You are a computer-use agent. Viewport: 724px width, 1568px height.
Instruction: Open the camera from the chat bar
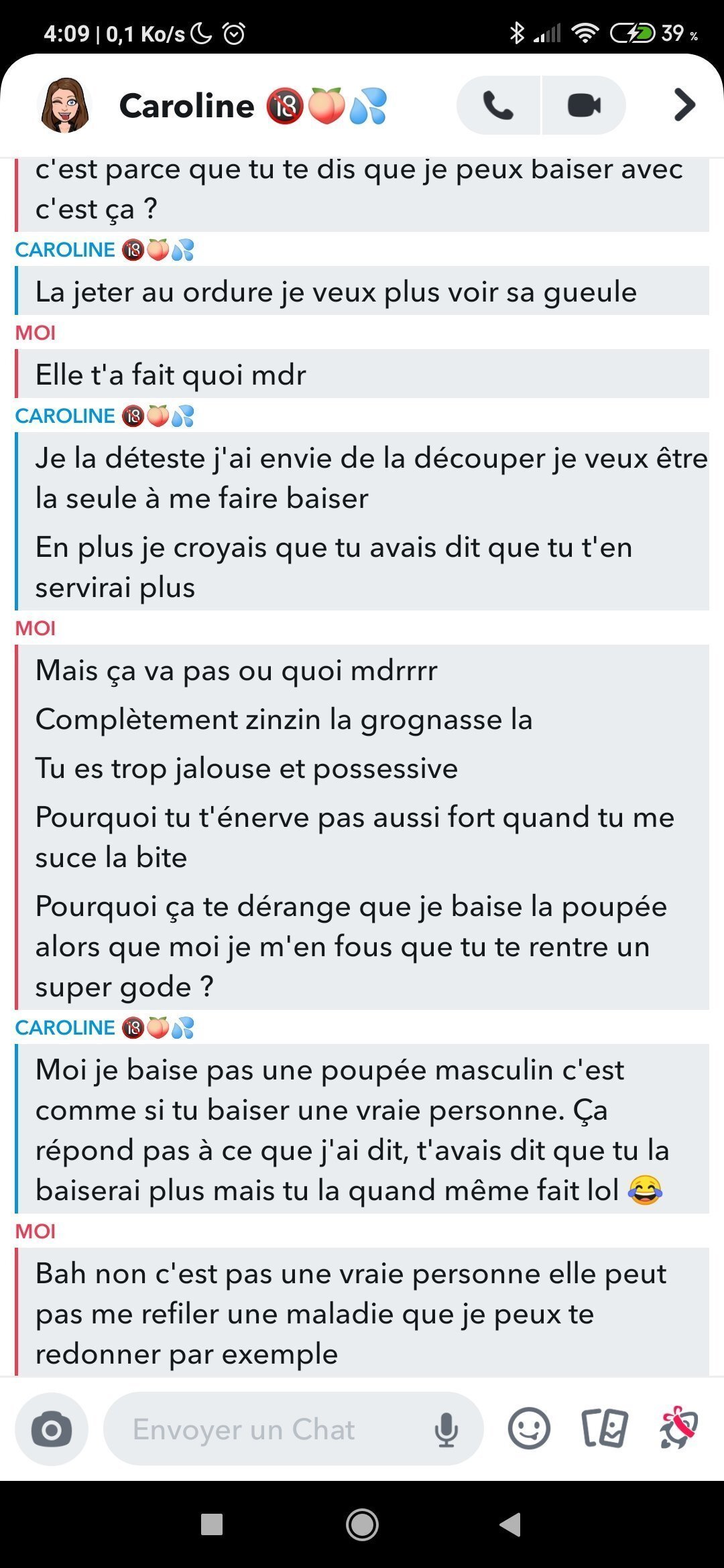(52, 1429)
